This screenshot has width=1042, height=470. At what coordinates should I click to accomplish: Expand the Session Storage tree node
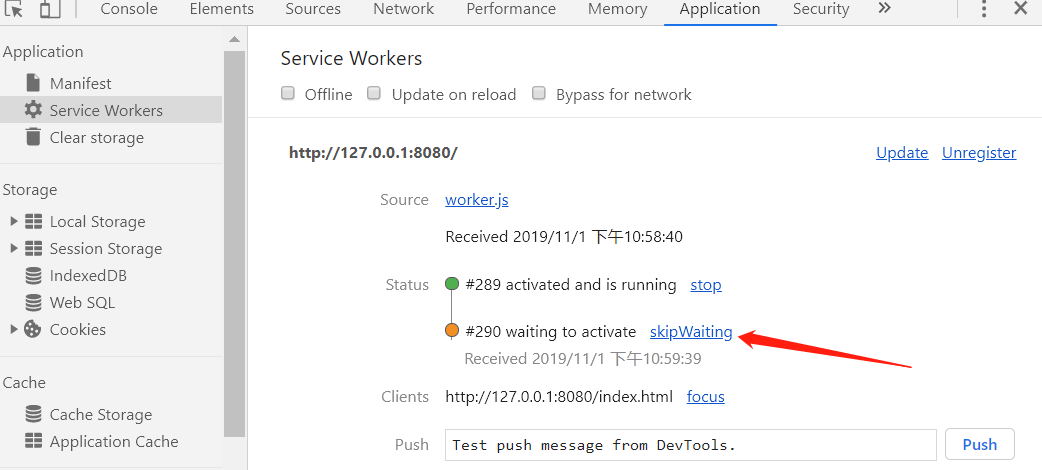tap(14, 249)
